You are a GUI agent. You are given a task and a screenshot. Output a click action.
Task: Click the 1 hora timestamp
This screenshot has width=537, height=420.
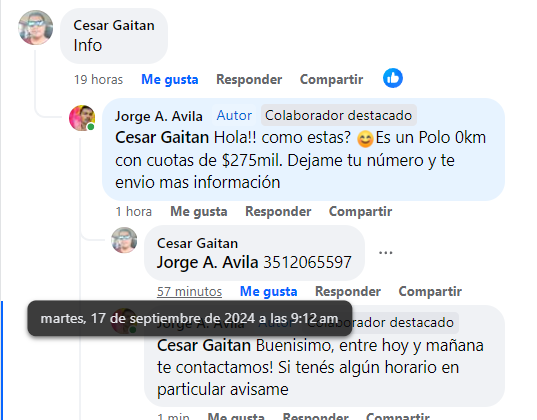click(x=134, y=211)
